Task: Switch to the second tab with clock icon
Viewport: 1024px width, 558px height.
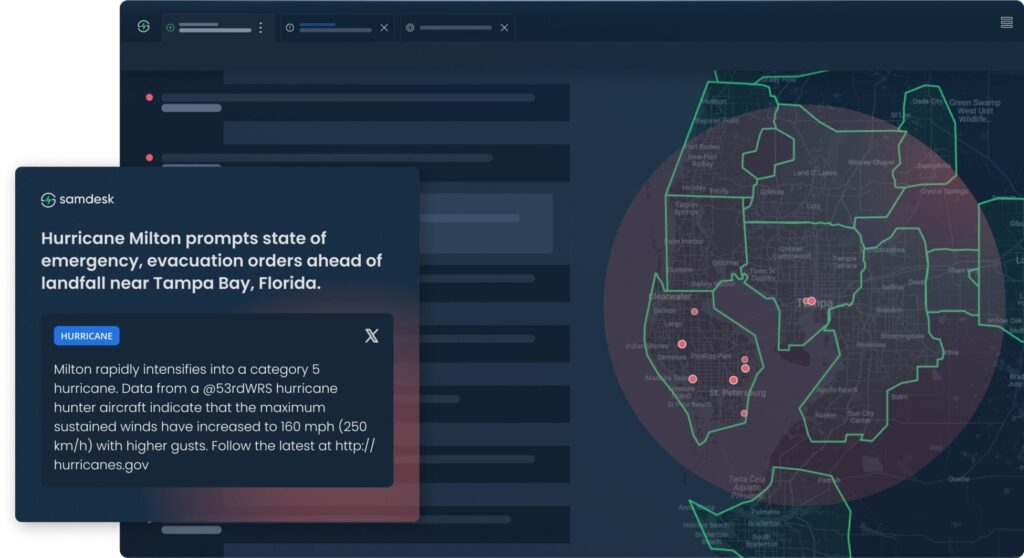Action: [332, 28]
